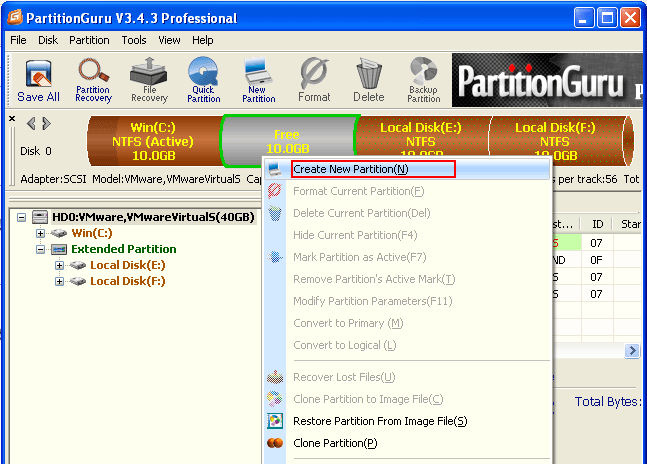Image resolution: width=647 pixels, height=464 pixels.
Task: Click the Create New Partition menu icon
Action: point(274,169)
